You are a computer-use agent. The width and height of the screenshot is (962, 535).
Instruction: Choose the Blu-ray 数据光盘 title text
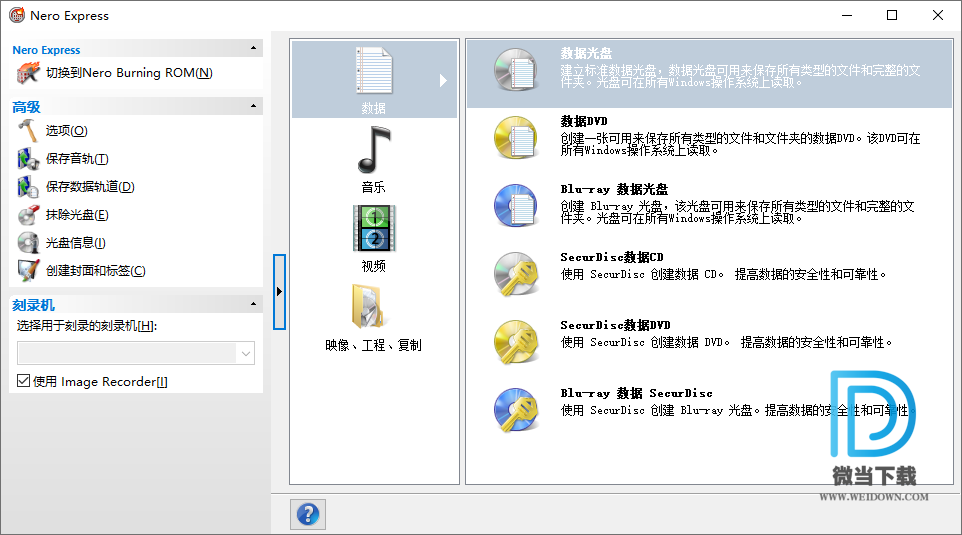(x=614, y=190)
